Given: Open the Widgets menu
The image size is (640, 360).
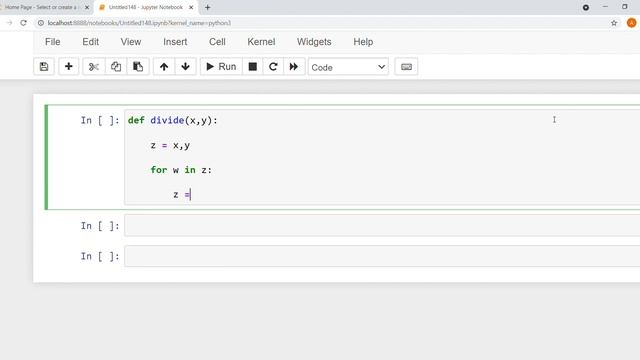Looking at the screenshot, I should 314,42.
